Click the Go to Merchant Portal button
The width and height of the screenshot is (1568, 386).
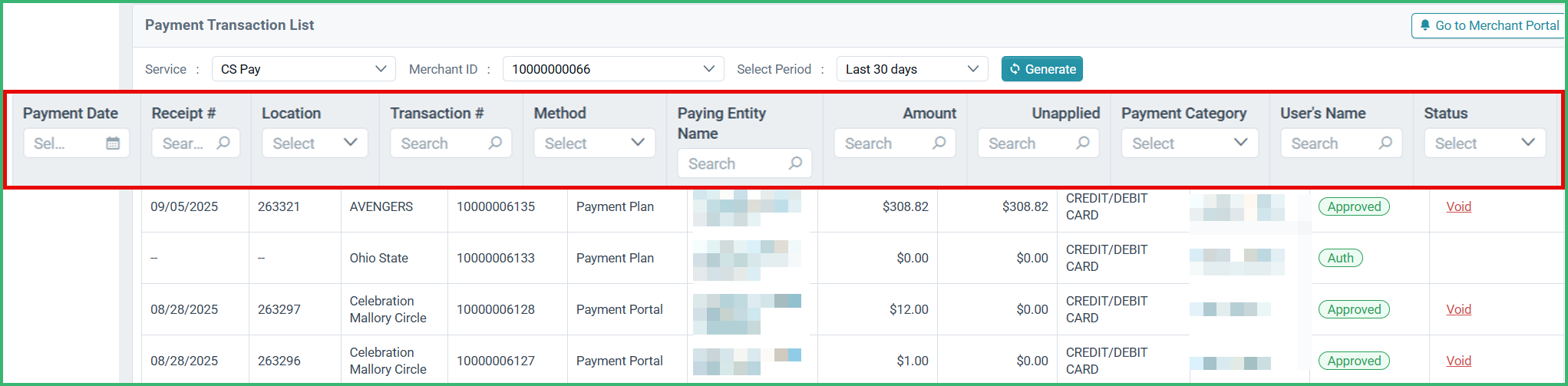pos(1489,25)
